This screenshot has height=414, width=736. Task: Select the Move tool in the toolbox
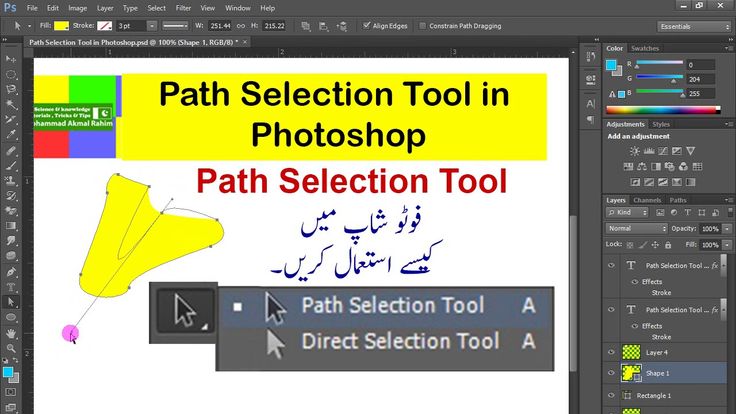pos(11,59)
